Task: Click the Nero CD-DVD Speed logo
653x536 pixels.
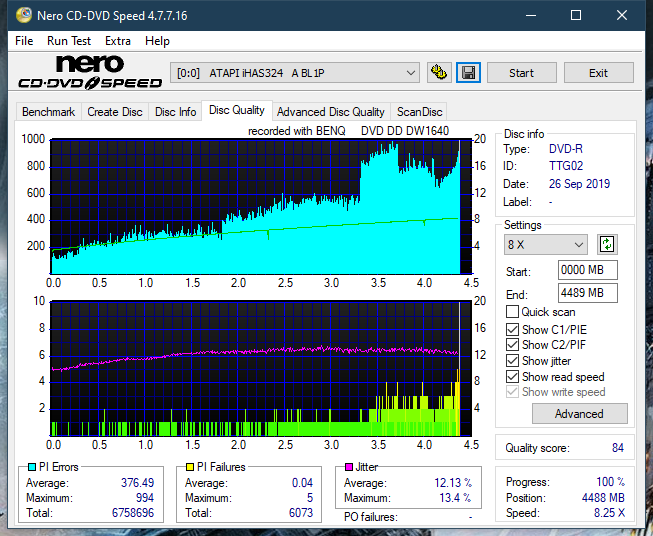Action: pyautogui.click(x=90, y=72)
